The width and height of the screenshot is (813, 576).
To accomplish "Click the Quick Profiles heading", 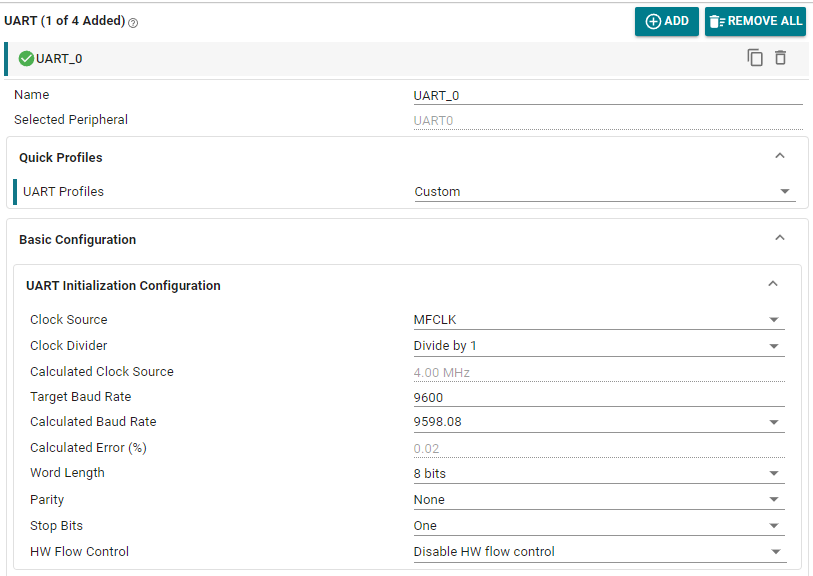I will click(x=61, y=158).
